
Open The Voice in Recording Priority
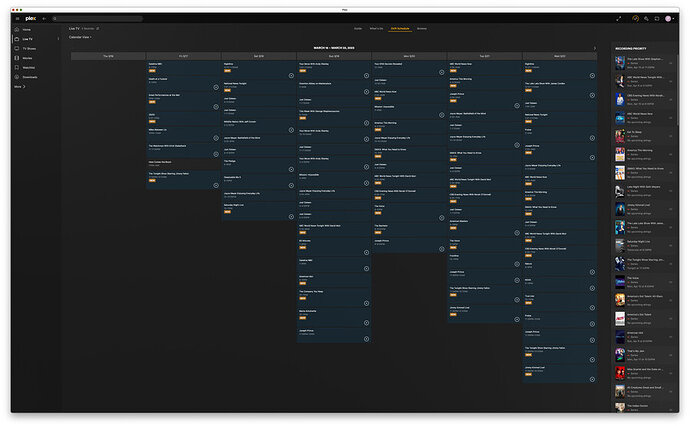tap(644, 282)
